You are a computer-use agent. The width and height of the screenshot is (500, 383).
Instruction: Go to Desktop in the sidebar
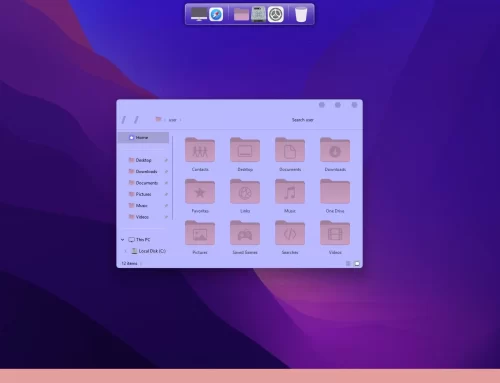[143, 160]
